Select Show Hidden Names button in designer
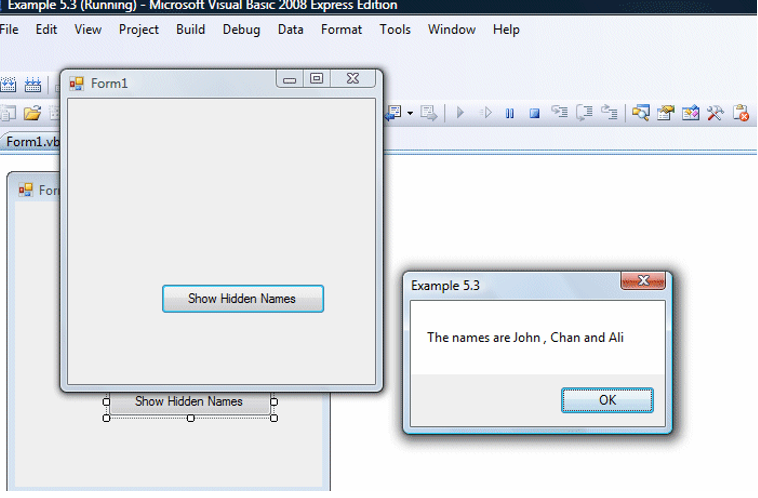This screenshot has width=758, height=498. click(x=190, y=402)
